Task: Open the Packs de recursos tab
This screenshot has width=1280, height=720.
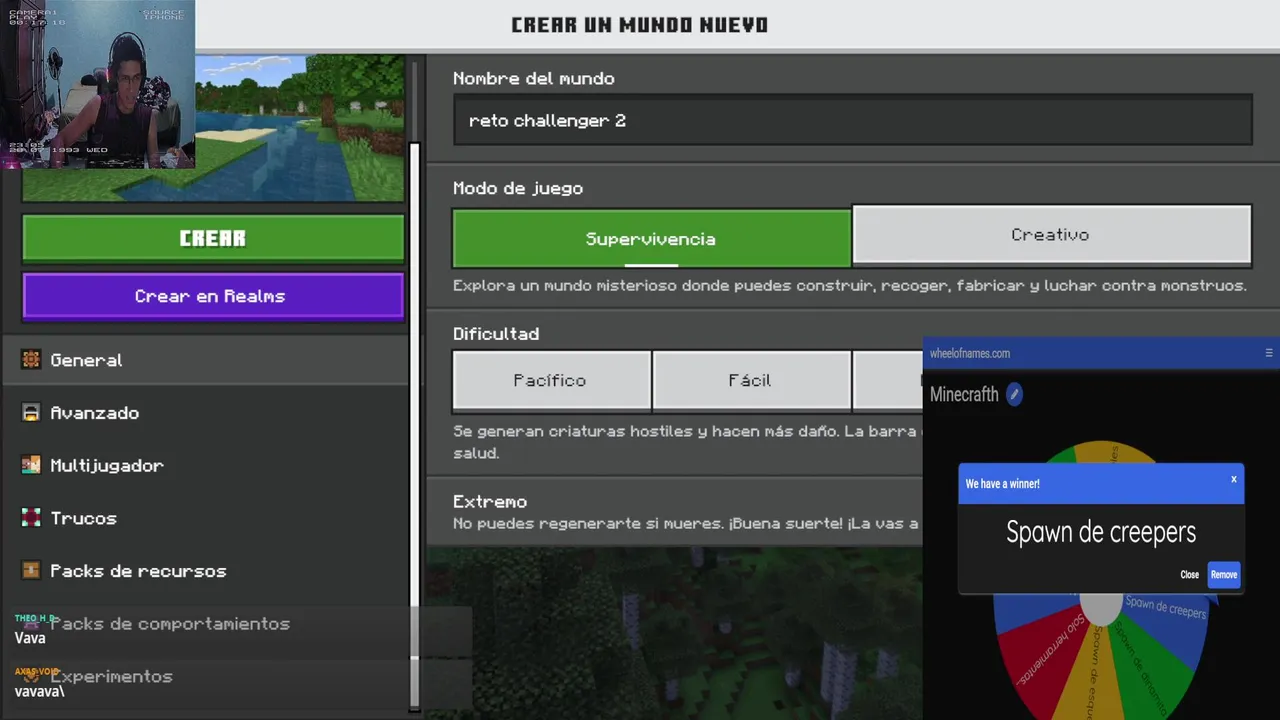Action: 205,571
